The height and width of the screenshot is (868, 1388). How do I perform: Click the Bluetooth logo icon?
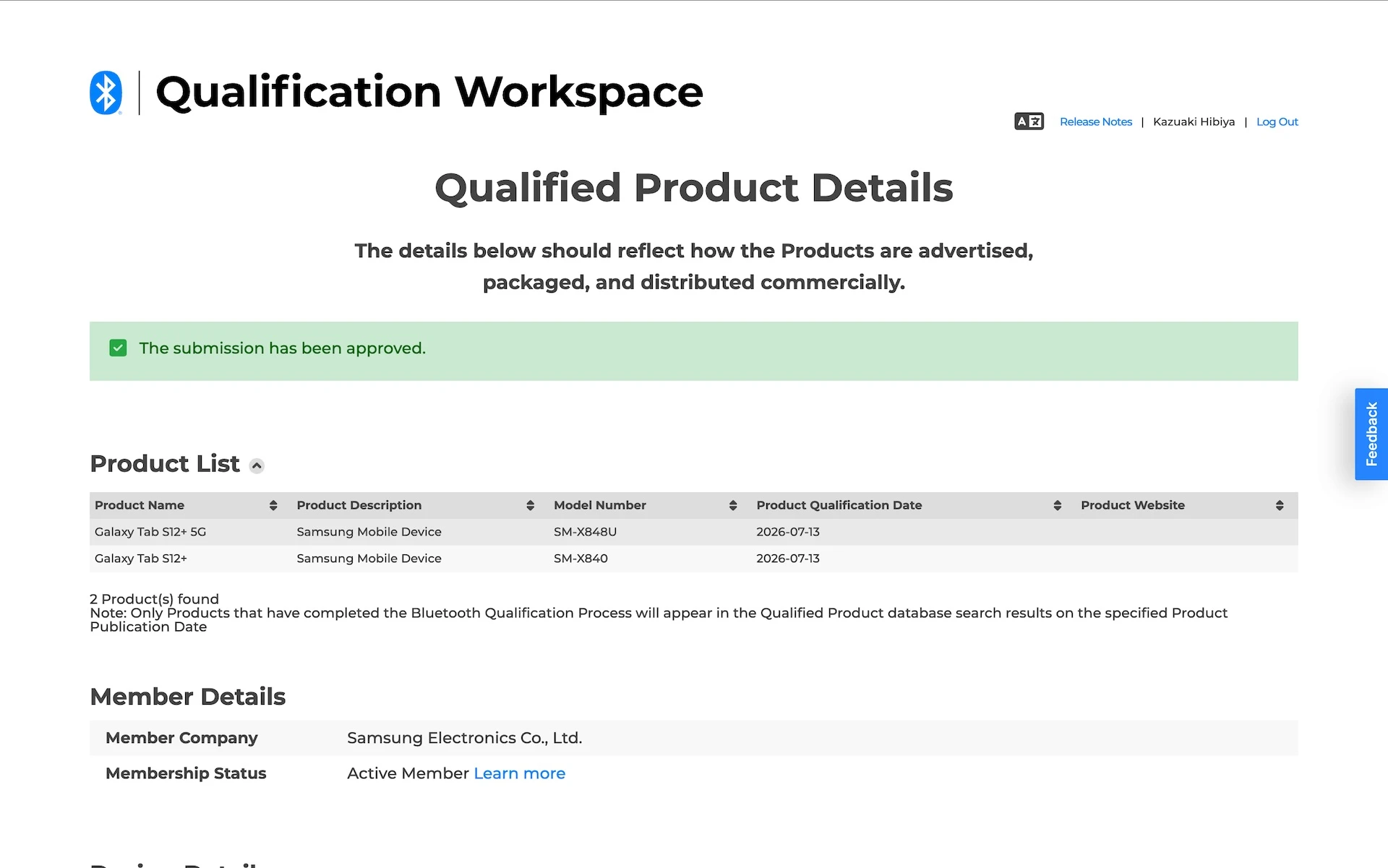106,93
